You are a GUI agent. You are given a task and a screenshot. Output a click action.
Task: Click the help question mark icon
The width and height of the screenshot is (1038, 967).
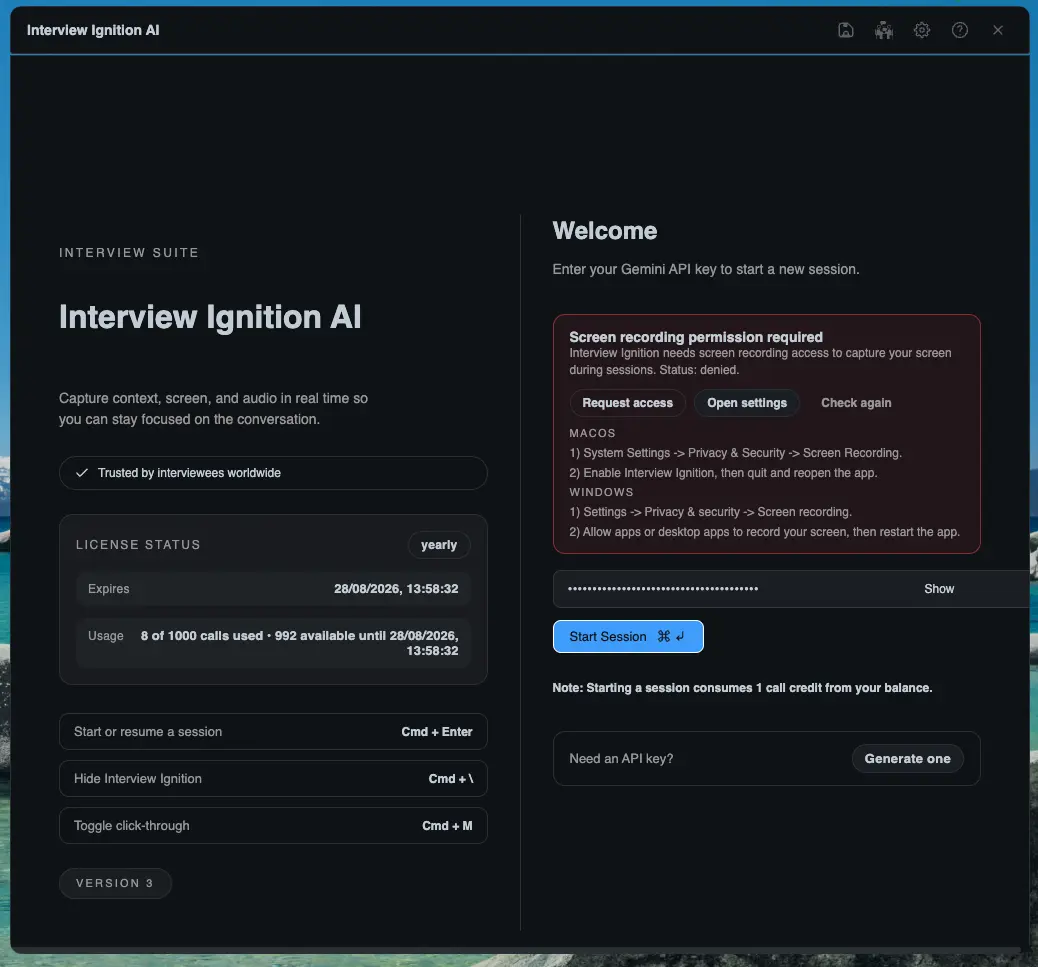click(x=959, y=30)
